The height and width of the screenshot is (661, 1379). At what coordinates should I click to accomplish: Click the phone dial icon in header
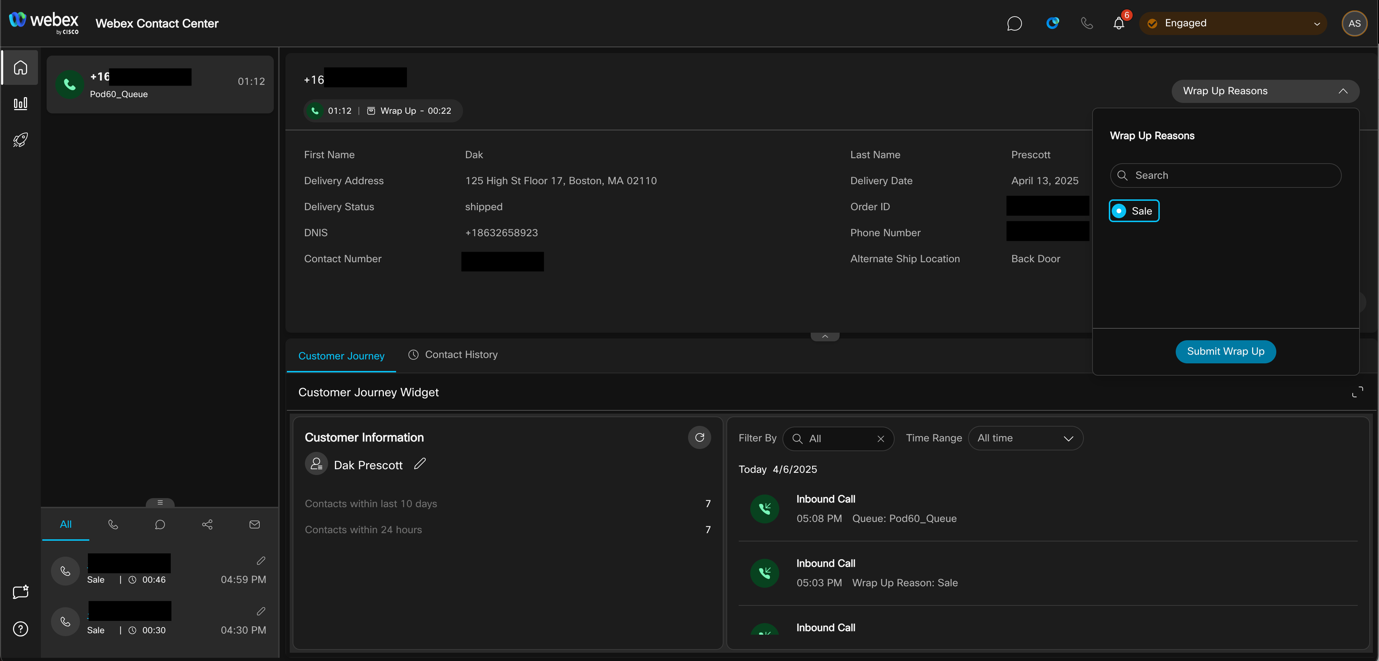pos(1086,23)
